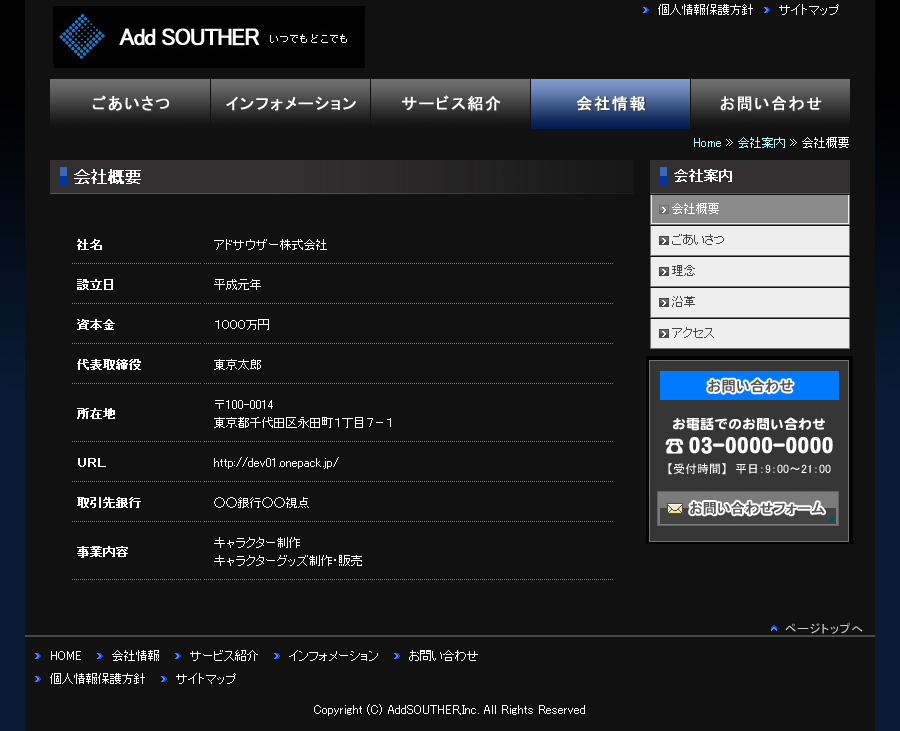Open the インフォメーション navigation tab
This screenshot has width=900, height=731.
pyautogui.click(x=290, y=104)
